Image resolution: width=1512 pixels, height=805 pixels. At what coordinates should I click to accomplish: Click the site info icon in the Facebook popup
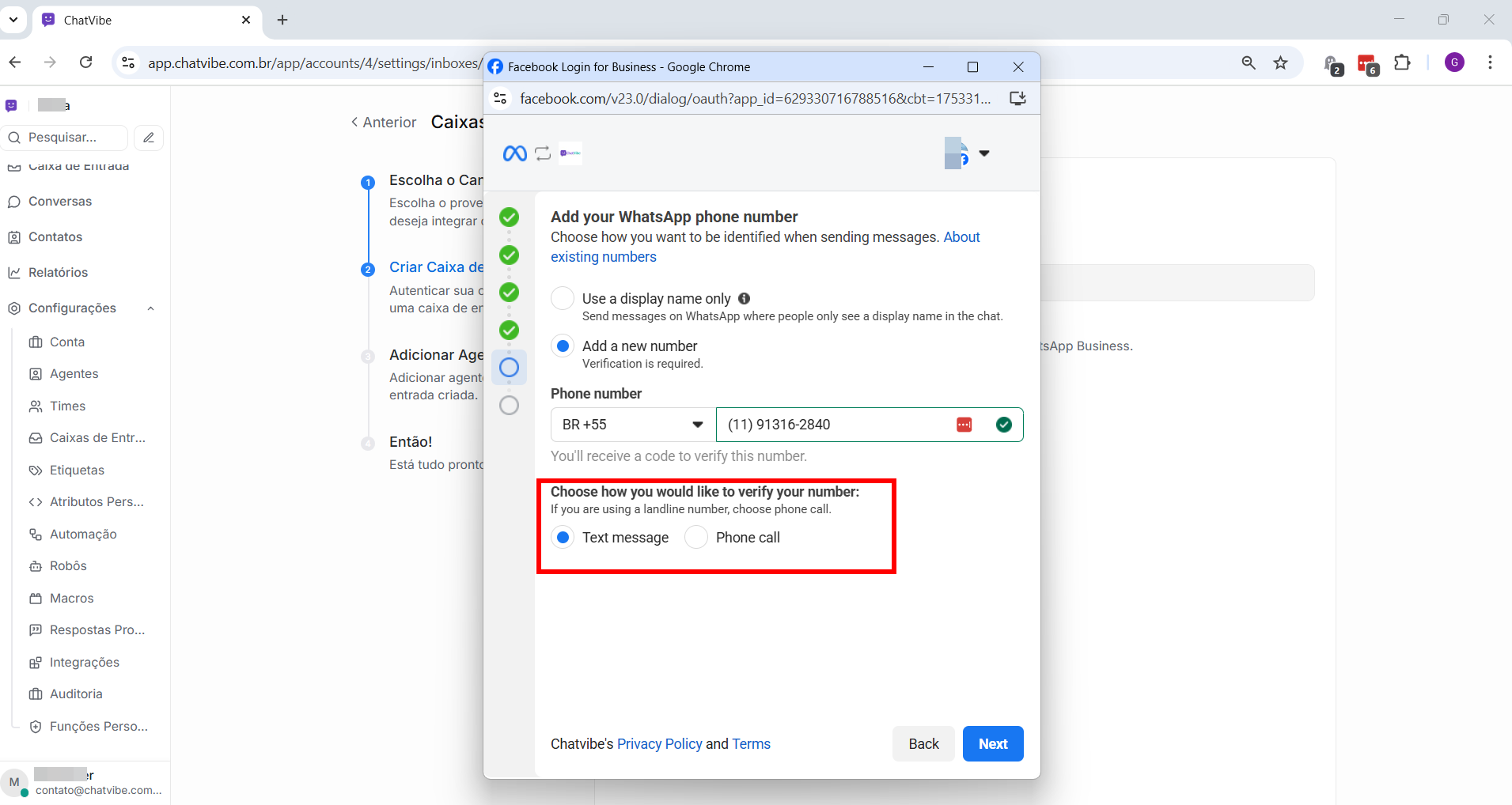pos(500,98)
